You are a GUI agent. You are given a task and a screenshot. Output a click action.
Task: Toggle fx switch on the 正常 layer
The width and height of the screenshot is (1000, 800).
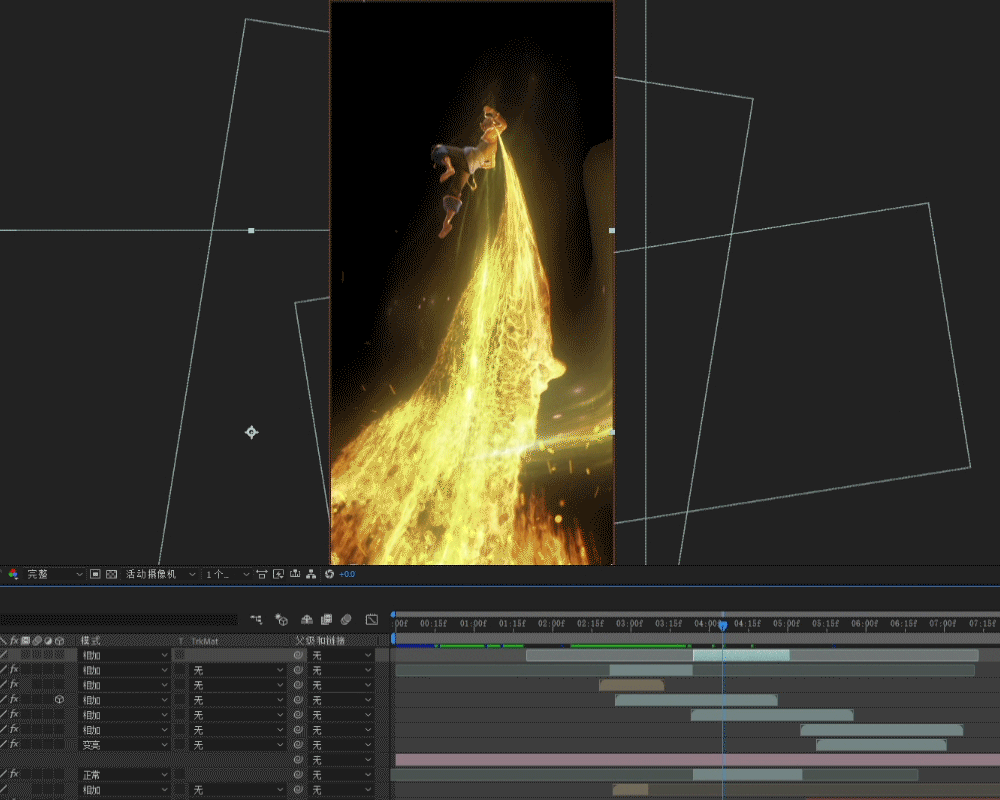[x=14, y=774]
